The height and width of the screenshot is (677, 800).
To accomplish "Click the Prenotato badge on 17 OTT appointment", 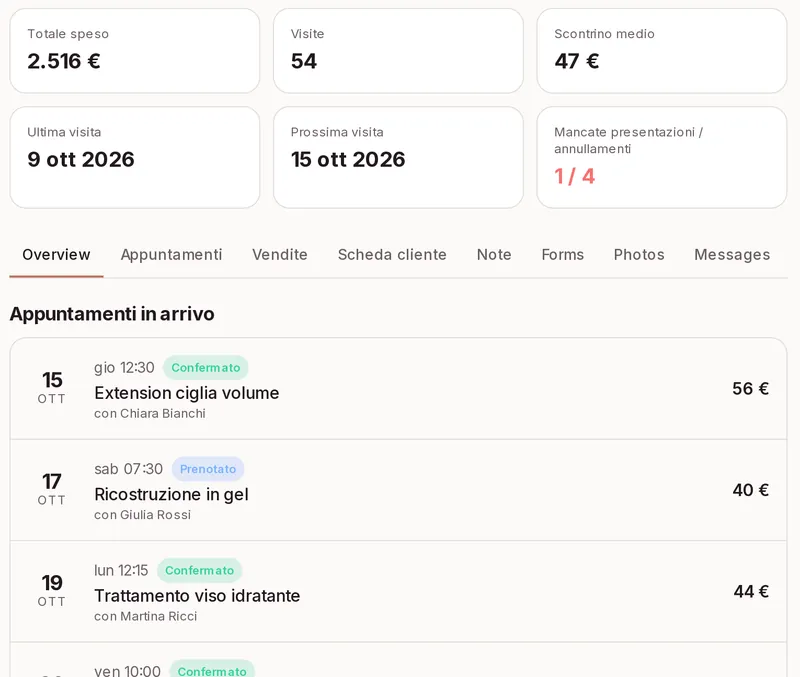I will click(208, 469).
